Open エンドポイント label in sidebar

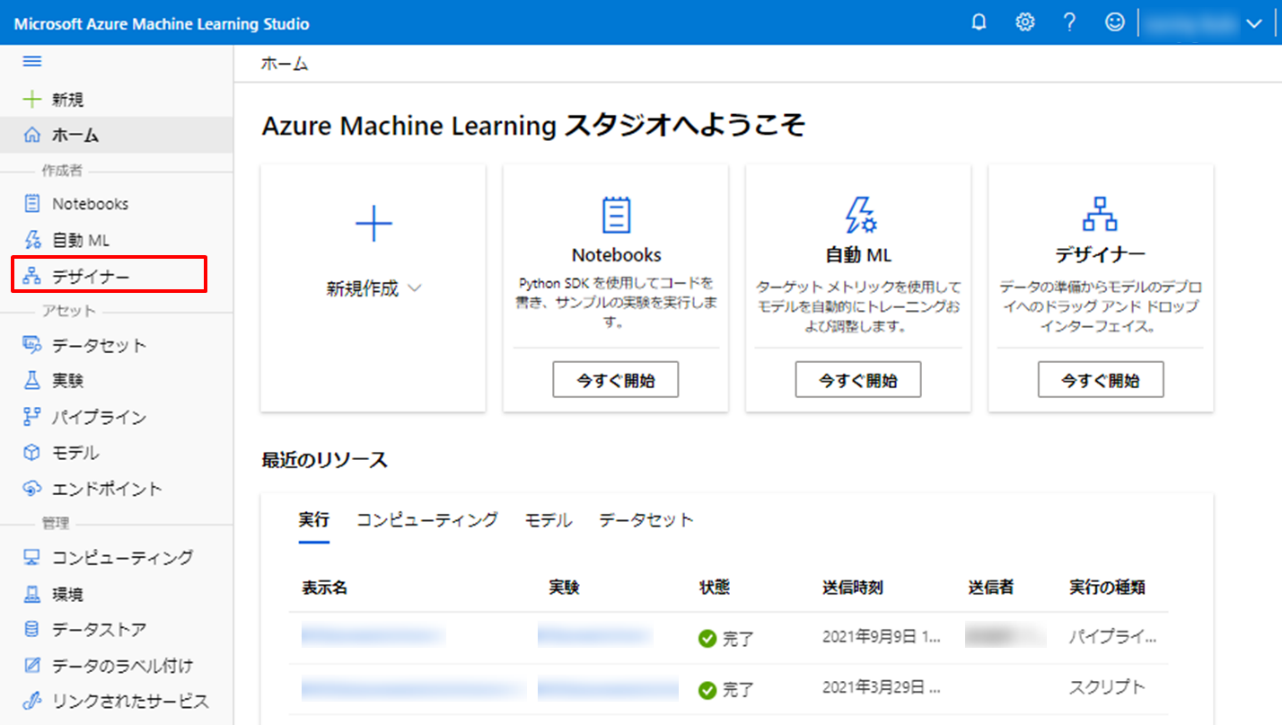[107, 489]
